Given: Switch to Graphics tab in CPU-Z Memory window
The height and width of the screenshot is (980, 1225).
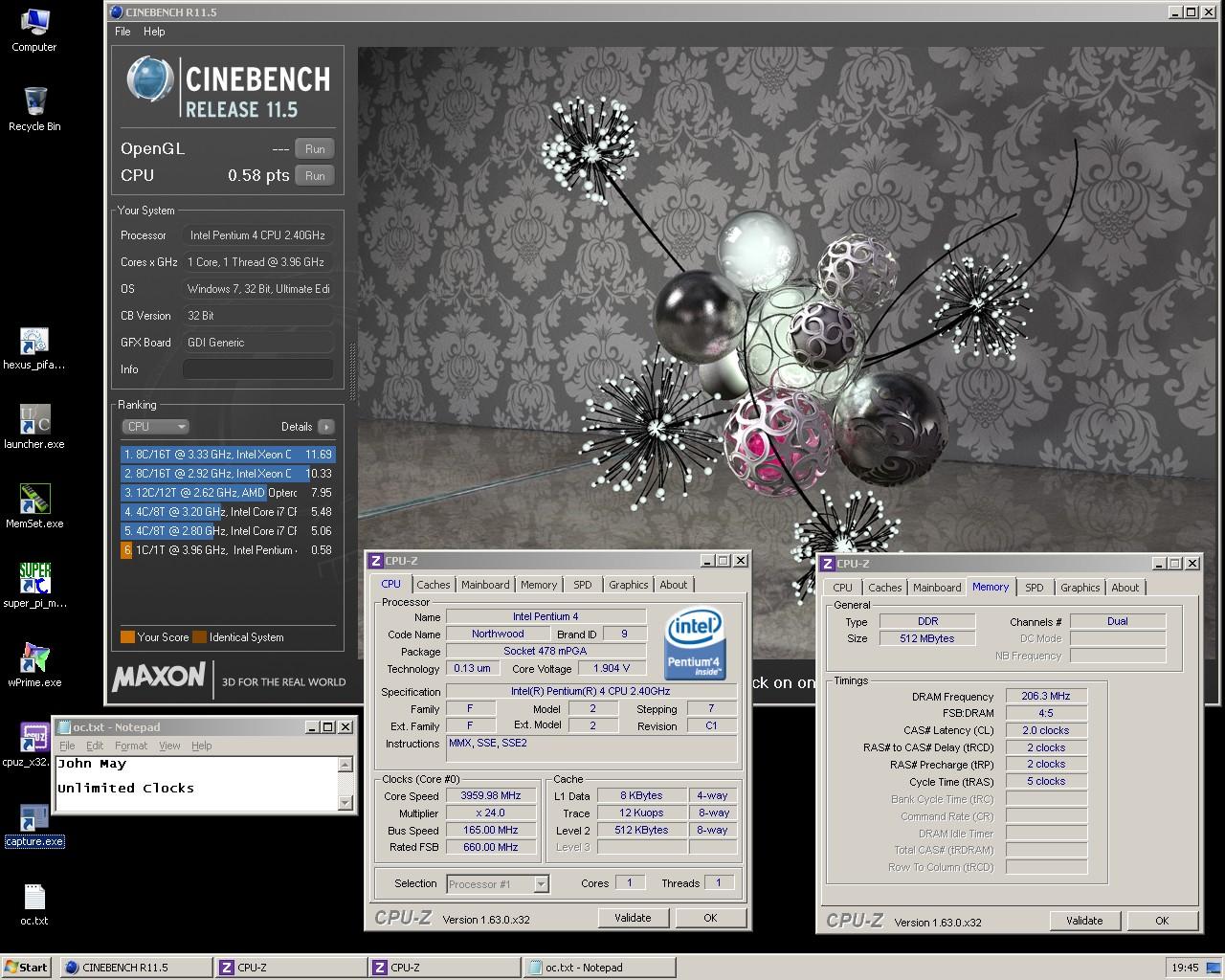Looking at the screenshot, I should coord(1080,588).
